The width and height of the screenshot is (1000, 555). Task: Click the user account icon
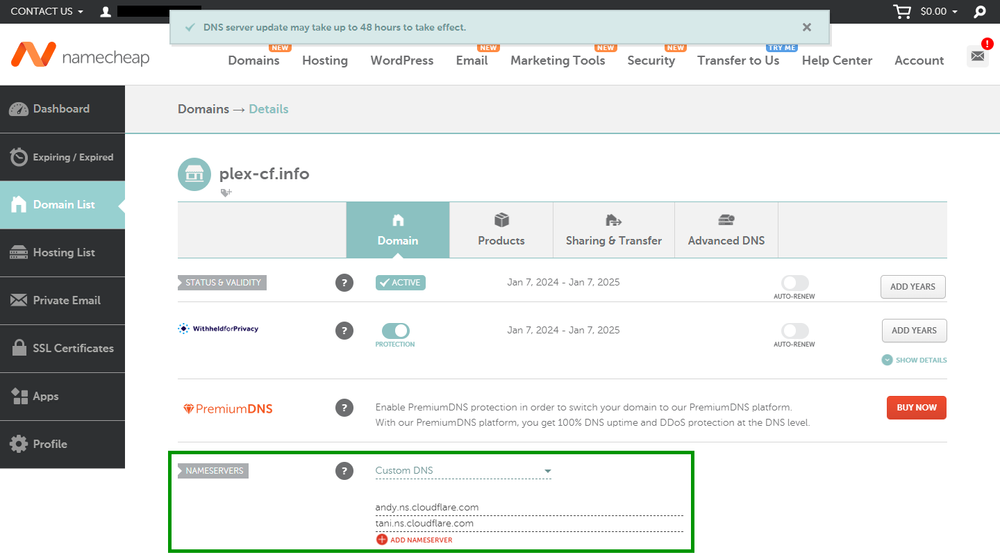click(x=106, y=11)
